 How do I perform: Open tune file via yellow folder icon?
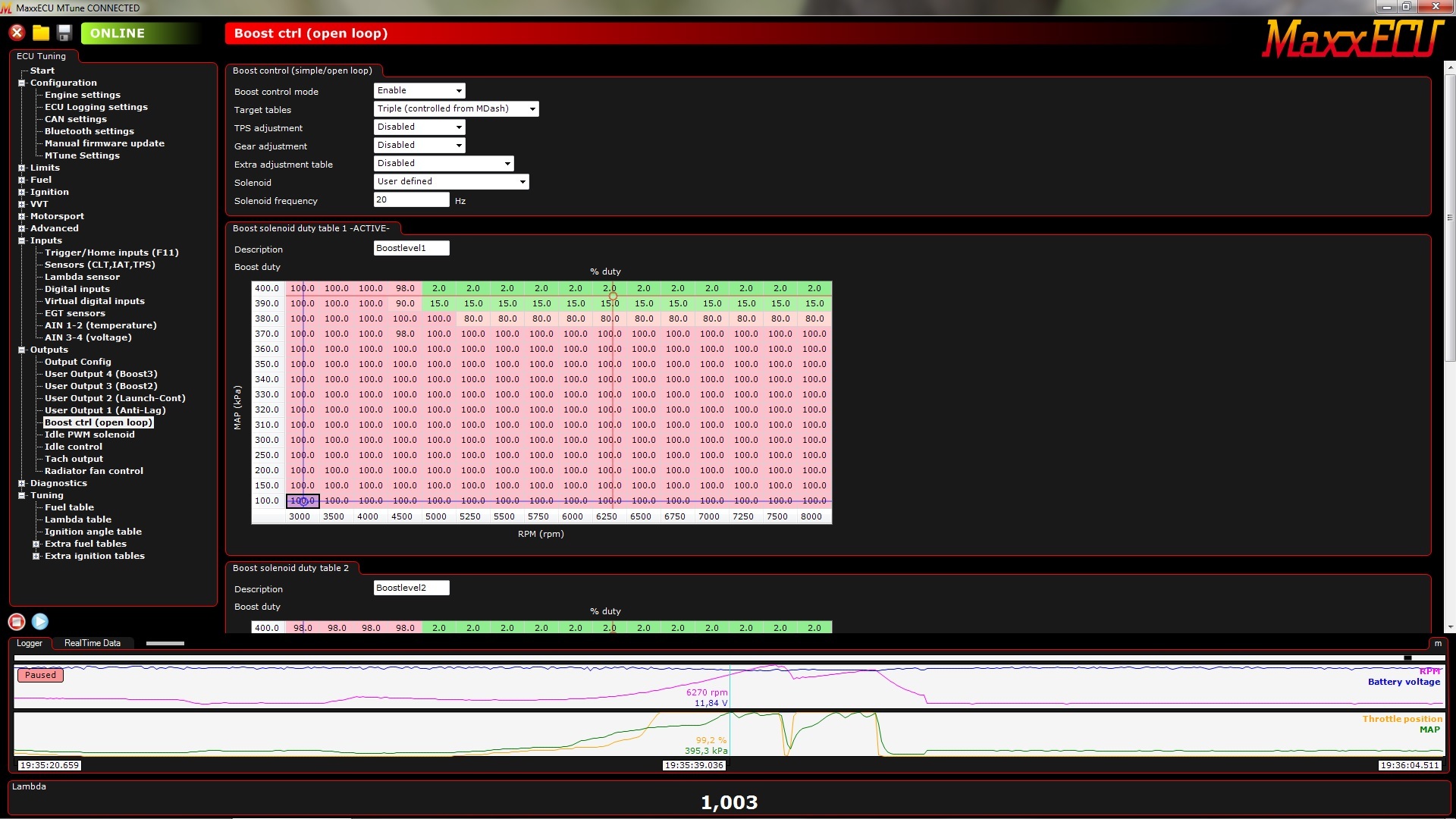point(41,33)
